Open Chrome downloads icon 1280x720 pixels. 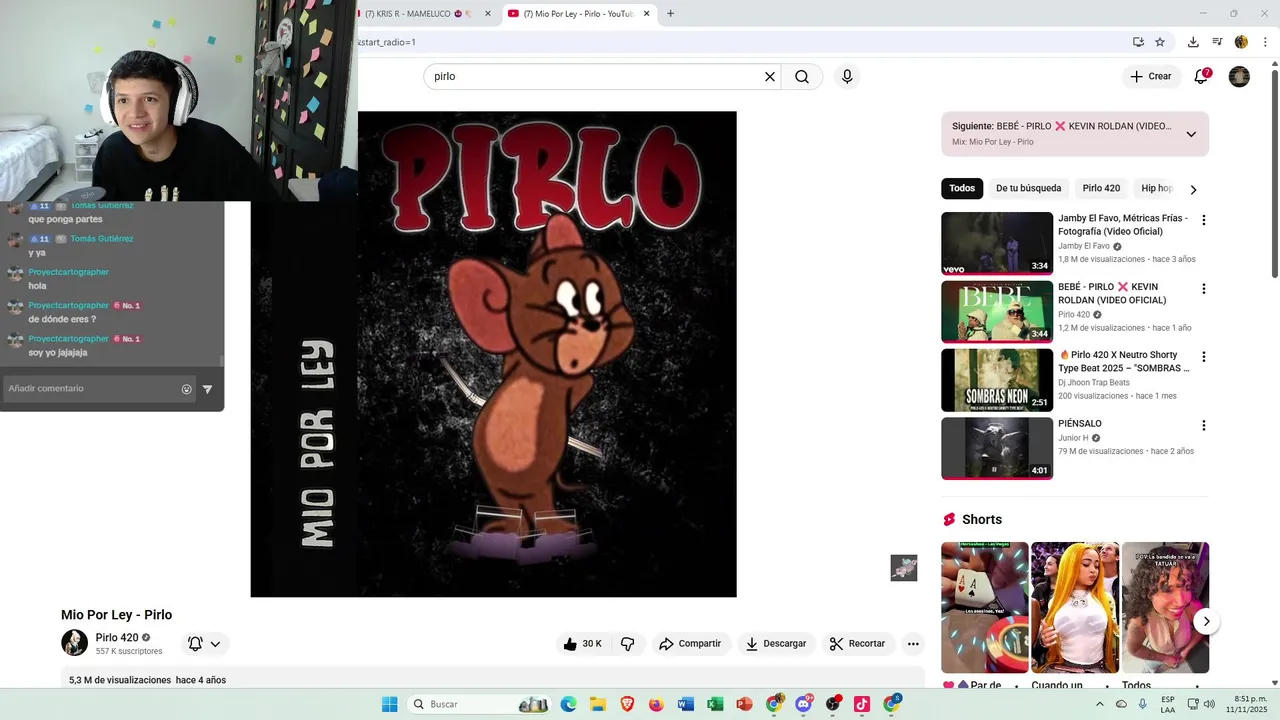click(1193, 42)
